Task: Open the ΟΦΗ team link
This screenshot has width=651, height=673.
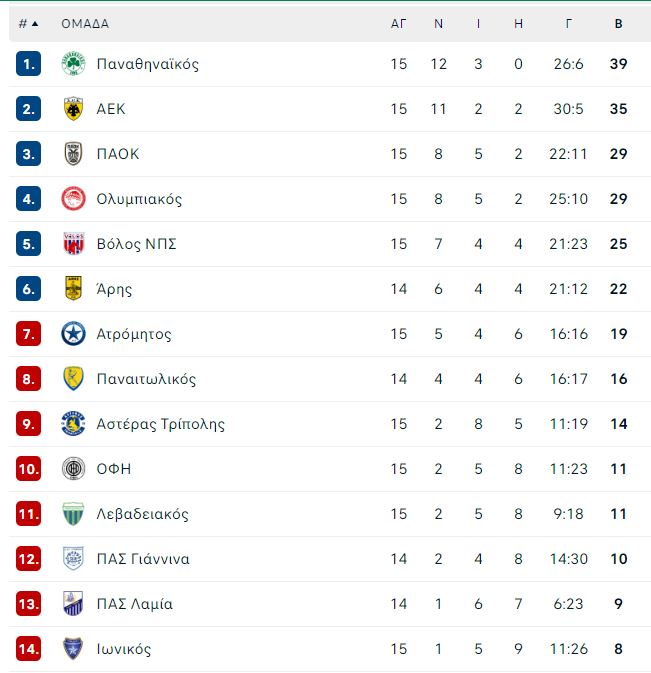Action: coord(114,469)
